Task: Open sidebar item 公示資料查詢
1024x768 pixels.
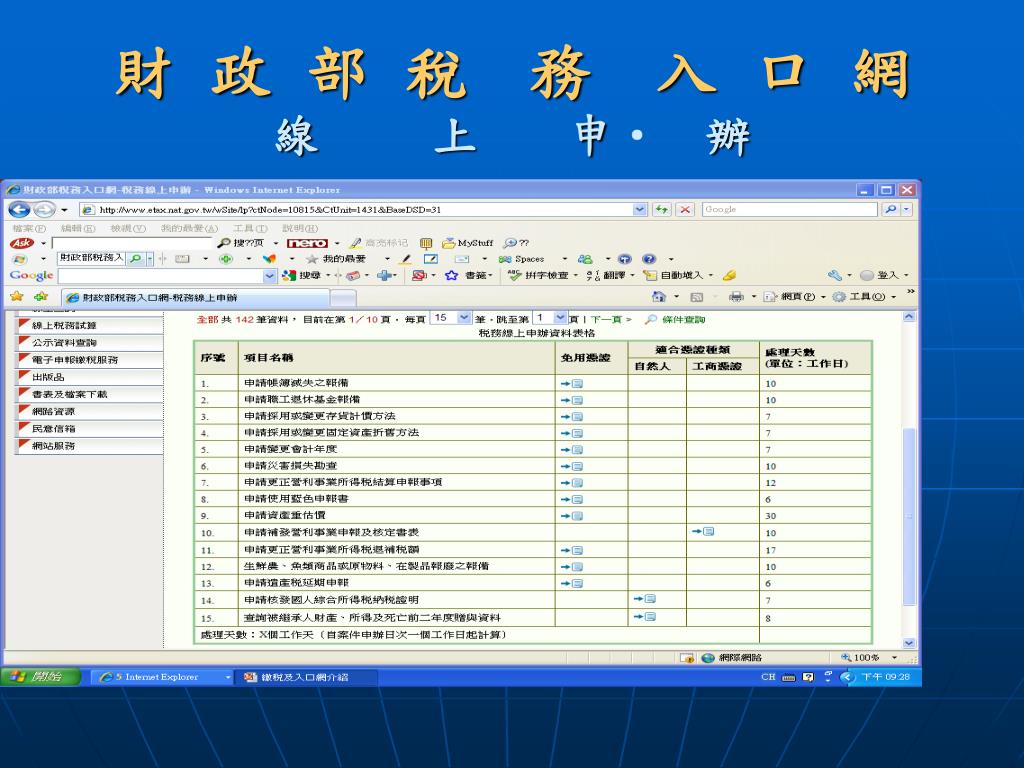Action: pyautogui.click(x=89, y=342)
